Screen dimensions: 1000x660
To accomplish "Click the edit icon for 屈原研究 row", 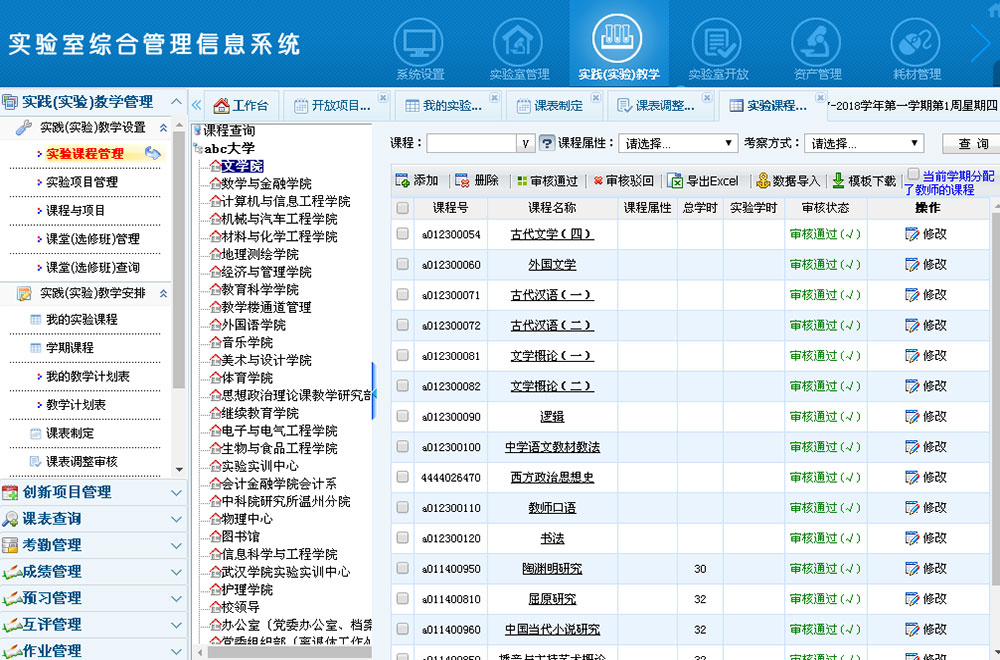I will coord(912,599).
